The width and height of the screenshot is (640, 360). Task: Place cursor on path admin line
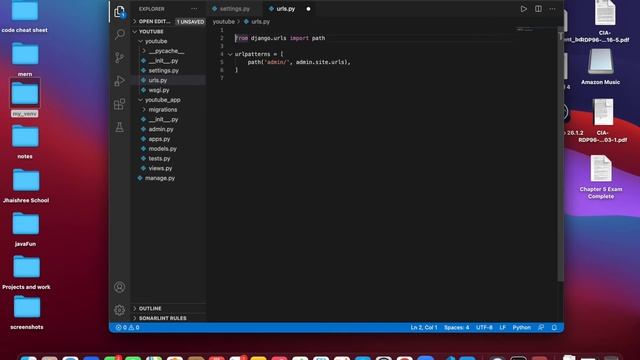pyautogui.click(x=299, y=62)
